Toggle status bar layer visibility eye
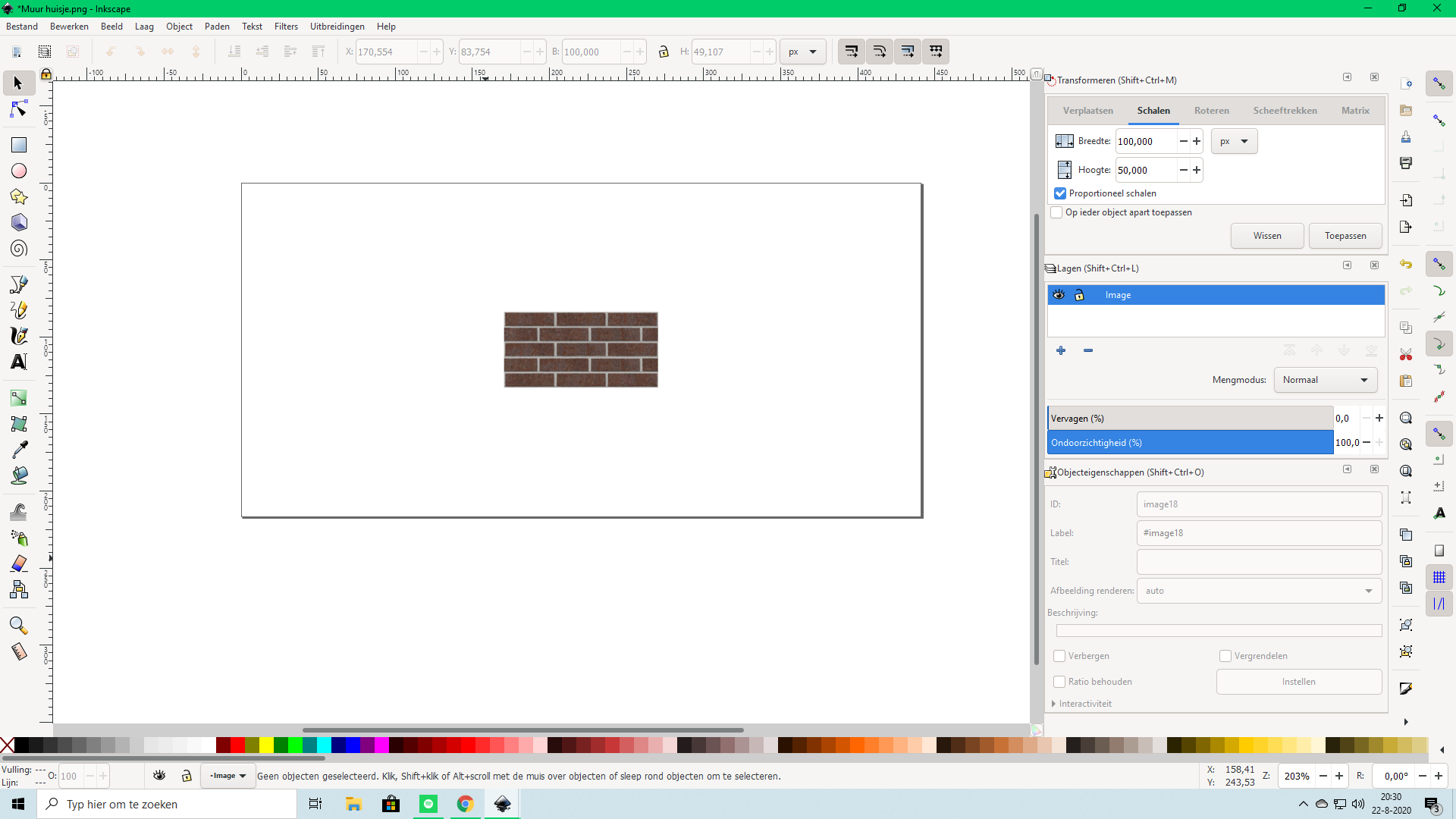The height and width of the screenshot is (819, 1456). [x=159, y=776]
